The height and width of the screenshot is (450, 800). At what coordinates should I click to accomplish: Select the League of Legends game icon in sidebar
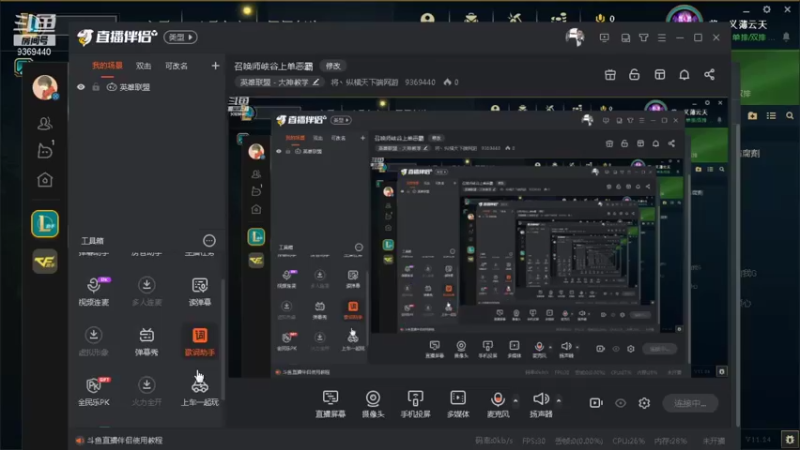45,223
